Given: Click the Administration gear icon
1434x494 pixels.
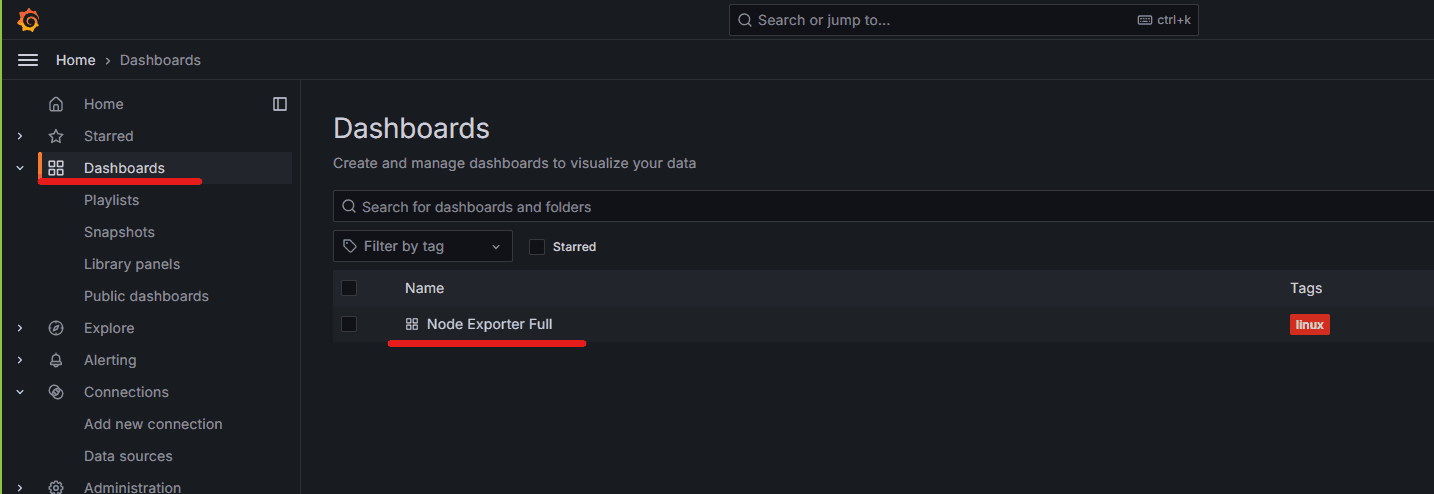Looking at the screenshot, I should [x=56, y=487].
